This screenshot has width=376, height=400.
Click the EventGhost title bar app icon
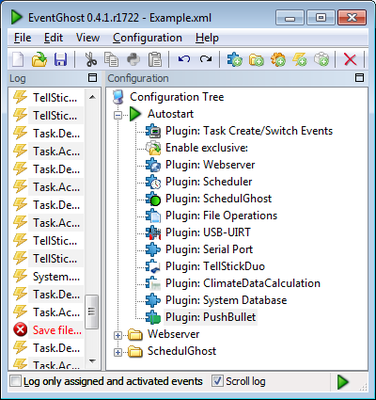[x=16, y=17]
